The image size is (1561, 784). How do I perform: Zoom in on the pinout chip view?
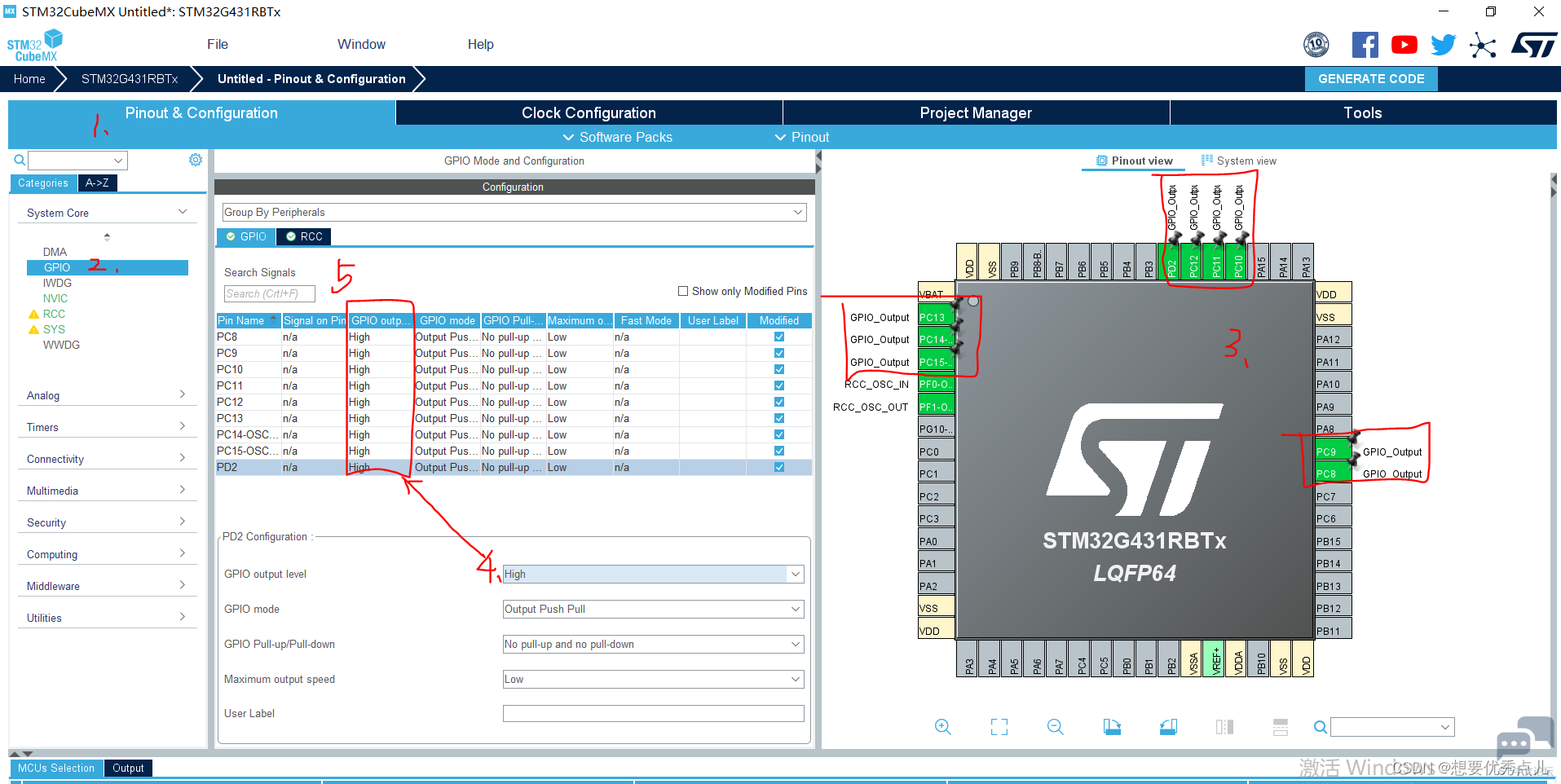pos(942,727)
